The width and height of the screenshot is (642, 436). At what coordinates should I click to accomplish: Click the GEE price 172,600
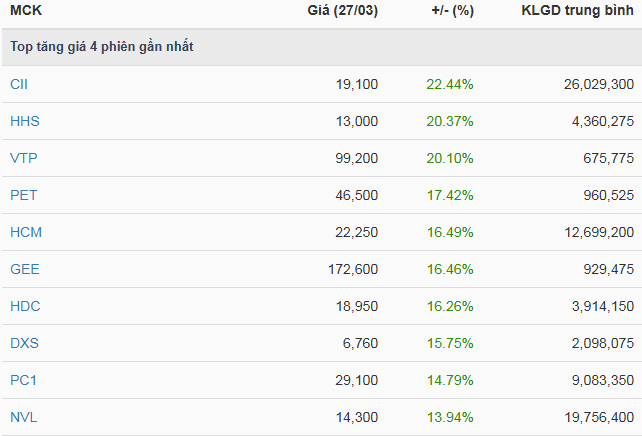352,269
